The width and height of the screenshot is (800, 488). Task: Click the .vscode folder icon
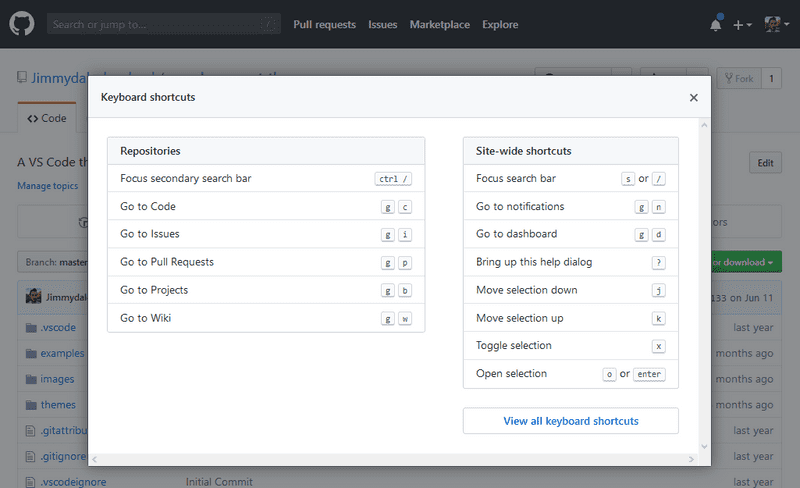(31, 328)
